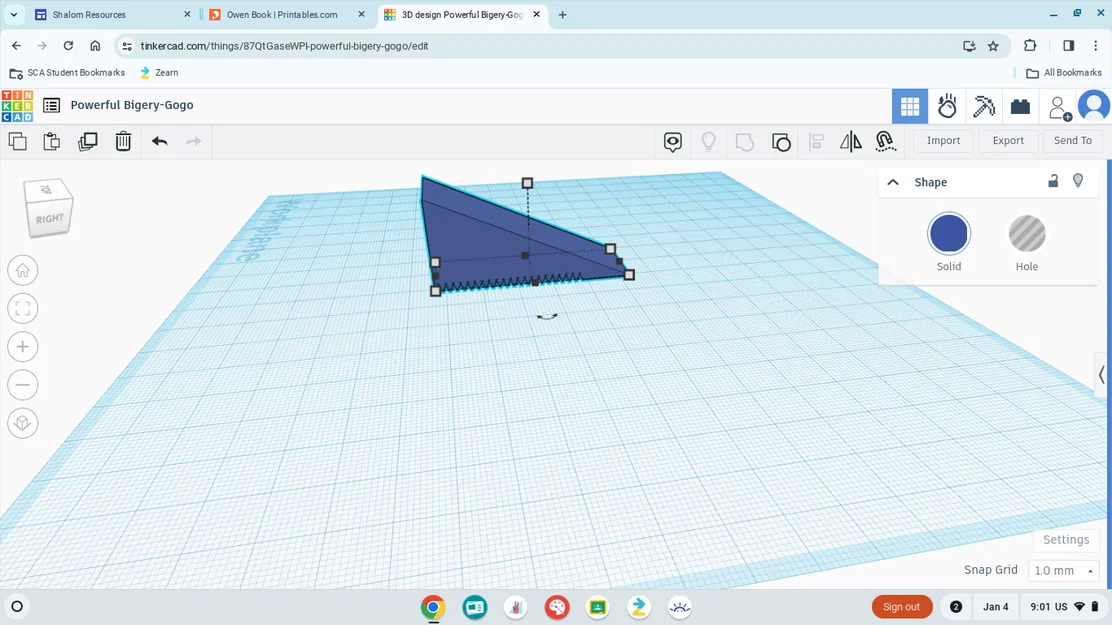Screen dimensions: 1112x625
Task: Click the Duplicate and repeat tool
Action: pyautogui.click(x=87, y=141)
